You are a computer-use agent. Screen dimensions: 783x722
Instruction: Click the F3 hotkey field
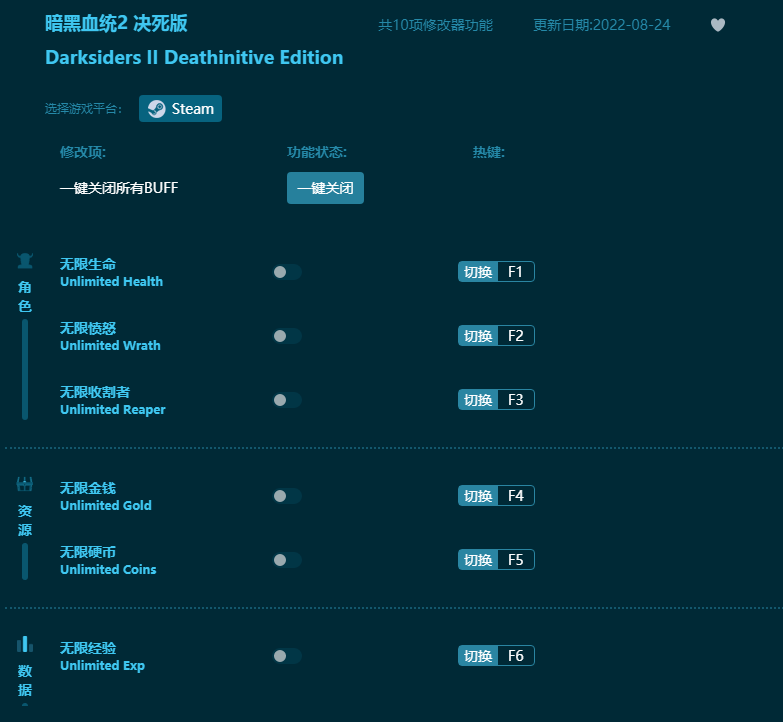coord(516,399)
